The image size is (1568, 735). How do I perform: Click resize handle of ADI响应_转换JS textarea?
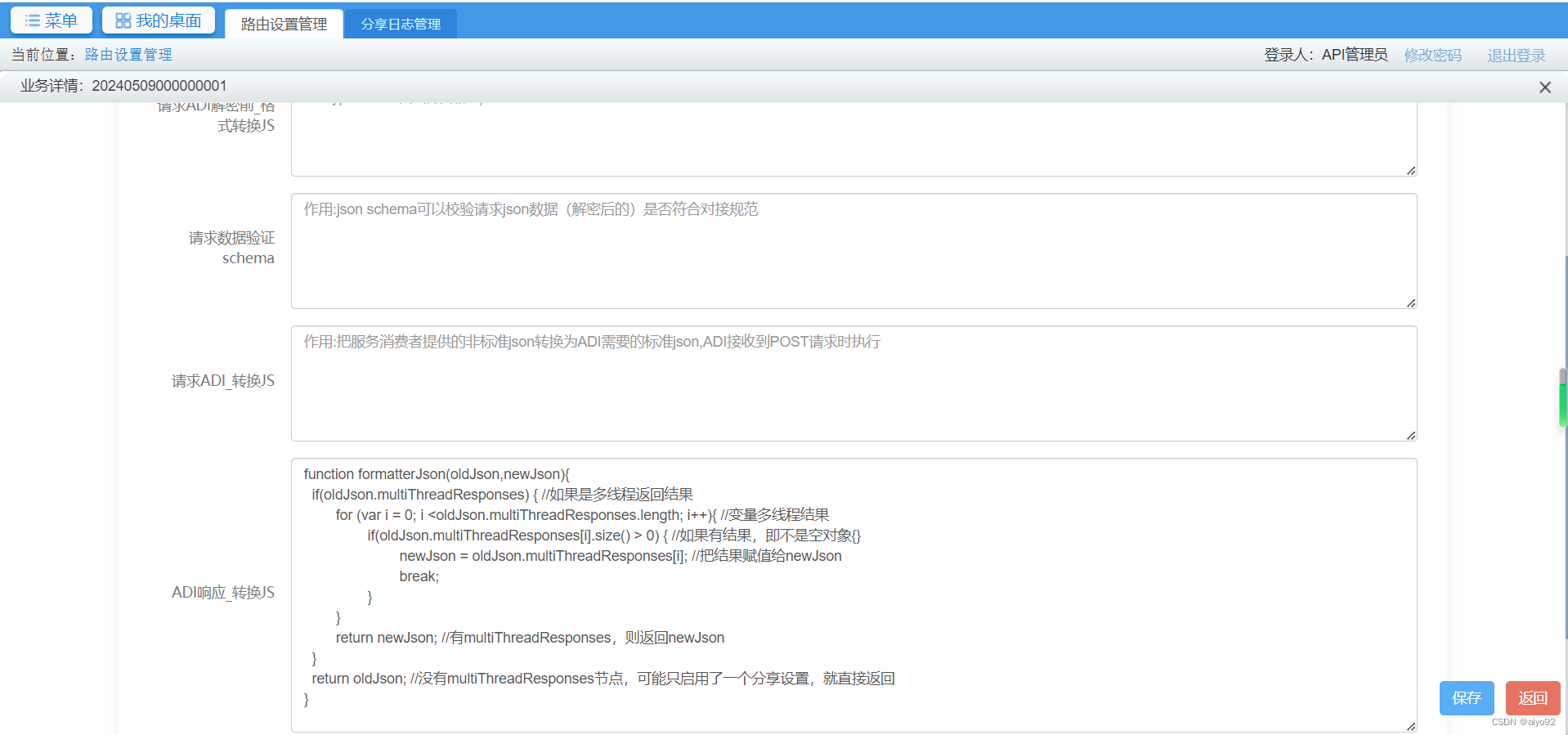point(1410,725)
